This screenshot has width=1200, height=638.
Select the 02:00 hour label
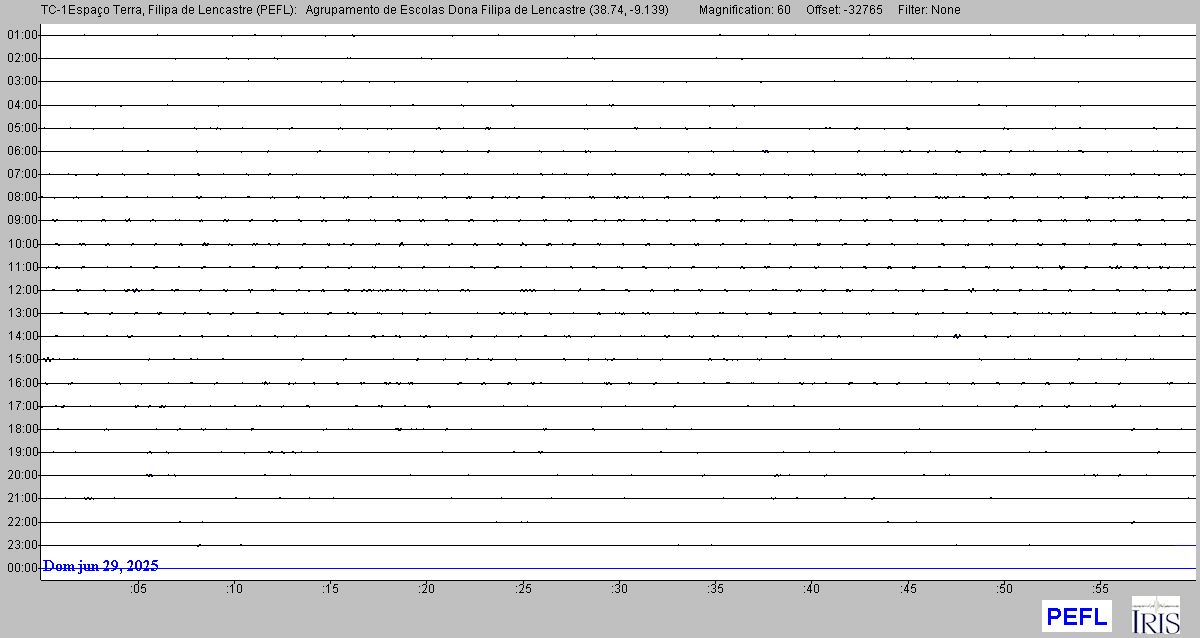tap(22, 58)
